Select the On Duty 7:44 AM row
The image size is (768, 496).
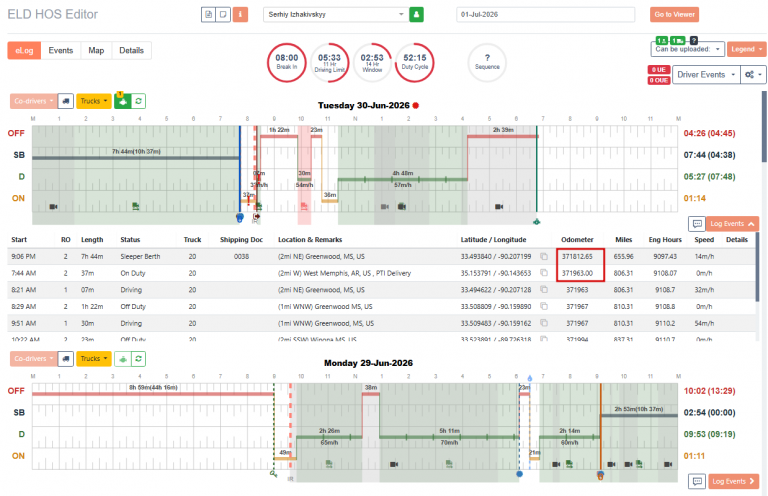(382, 273)
